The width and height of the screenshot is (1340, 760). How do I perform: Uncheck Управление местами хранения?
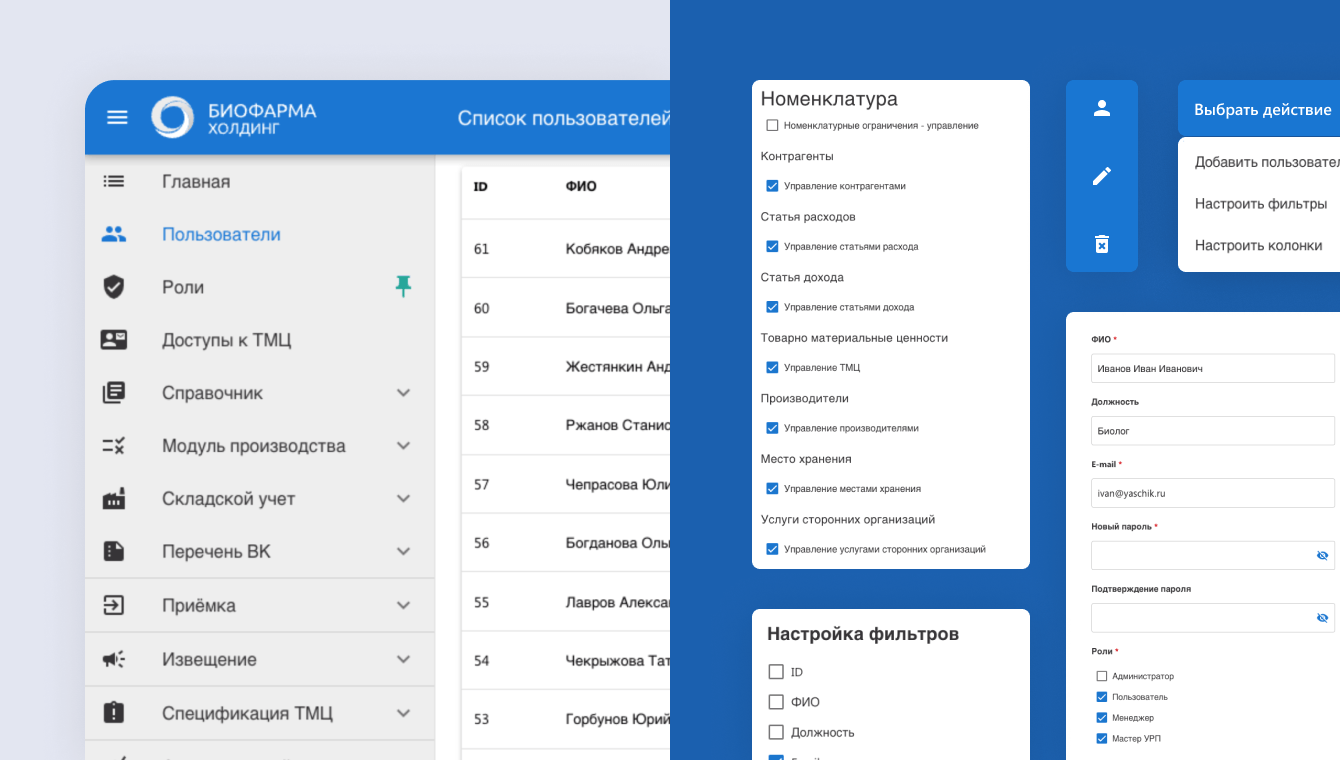(772, 488)
